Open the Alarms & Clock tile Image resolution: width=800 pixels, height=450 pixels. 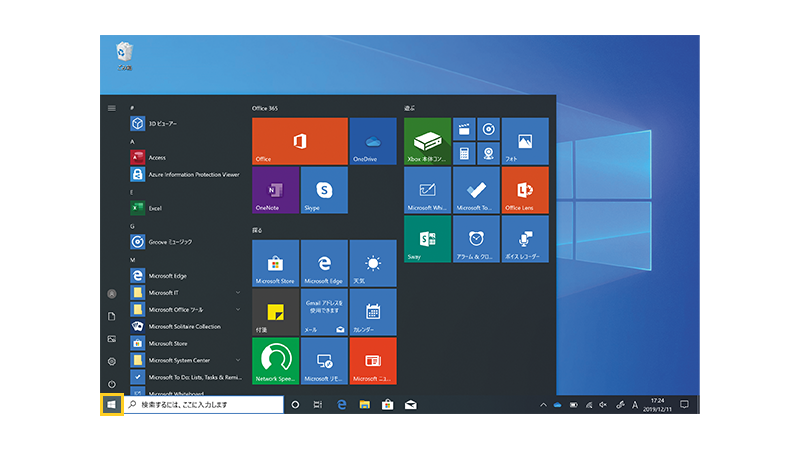tap(476, 239)
